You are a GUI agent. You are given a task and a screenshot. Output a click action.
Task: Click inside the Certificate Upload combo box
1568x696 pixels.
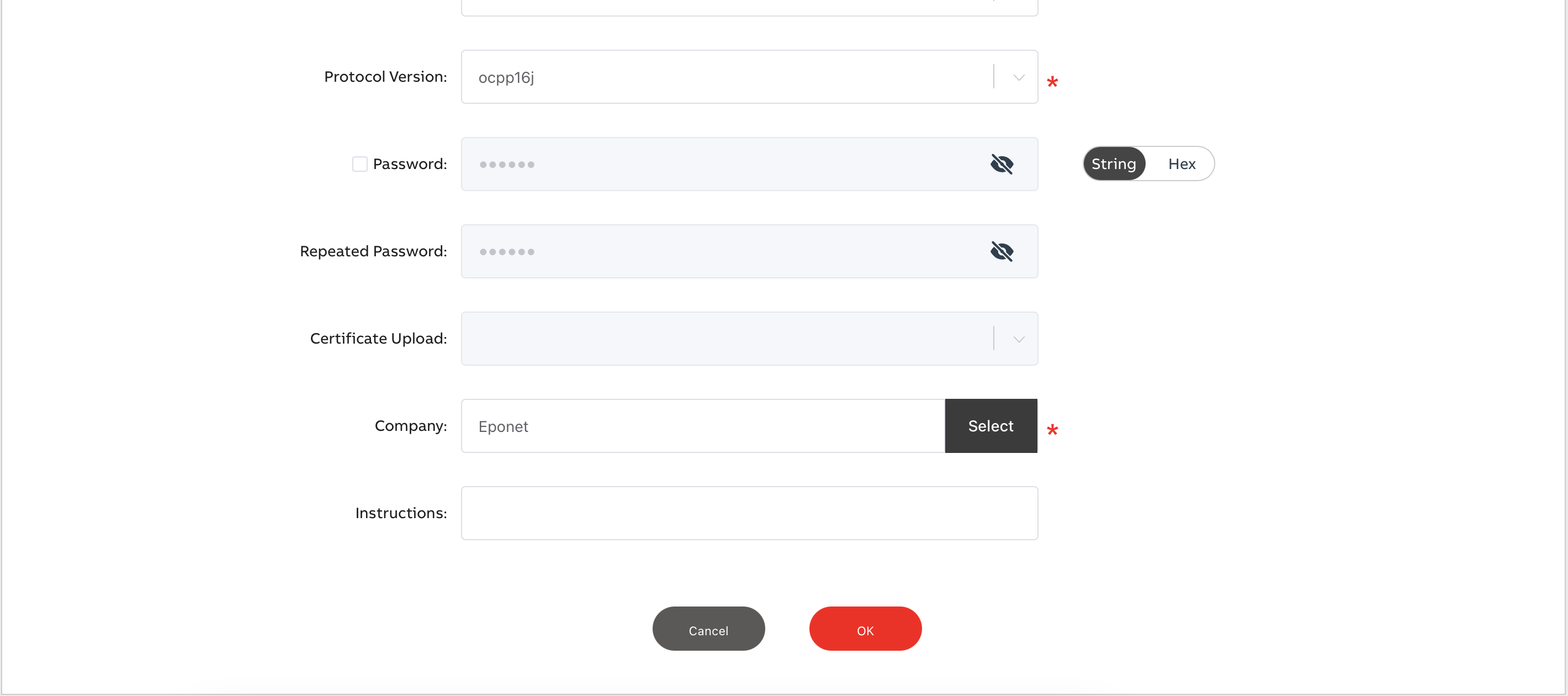(724, 339)
